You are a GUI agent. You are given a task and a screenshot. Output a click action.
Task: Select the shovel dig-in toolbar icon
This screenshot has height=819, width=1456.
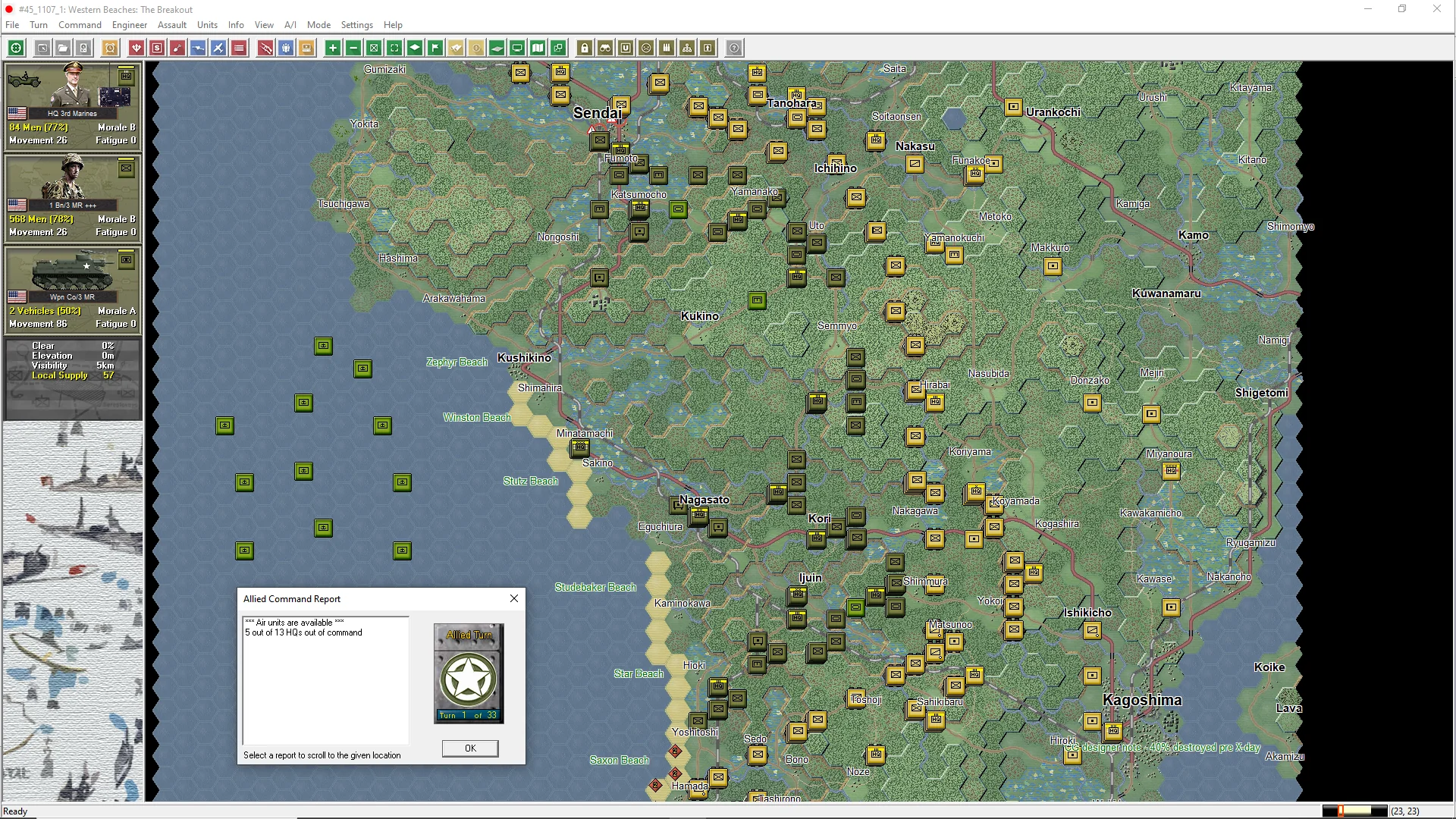(x=177, y=48)
